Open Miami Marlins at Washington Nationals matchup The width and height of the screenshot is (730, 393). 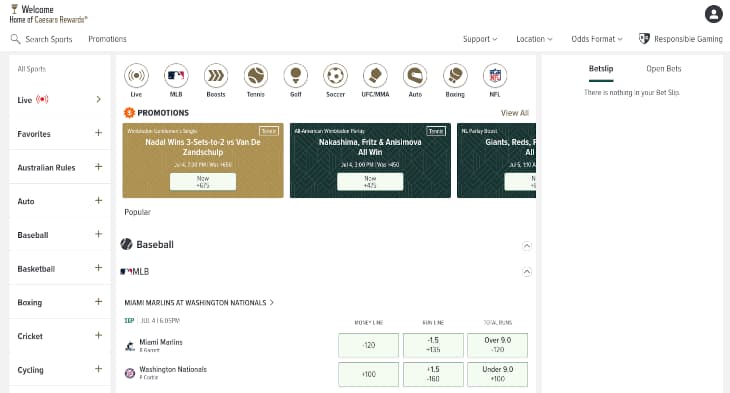pos(199,303)
